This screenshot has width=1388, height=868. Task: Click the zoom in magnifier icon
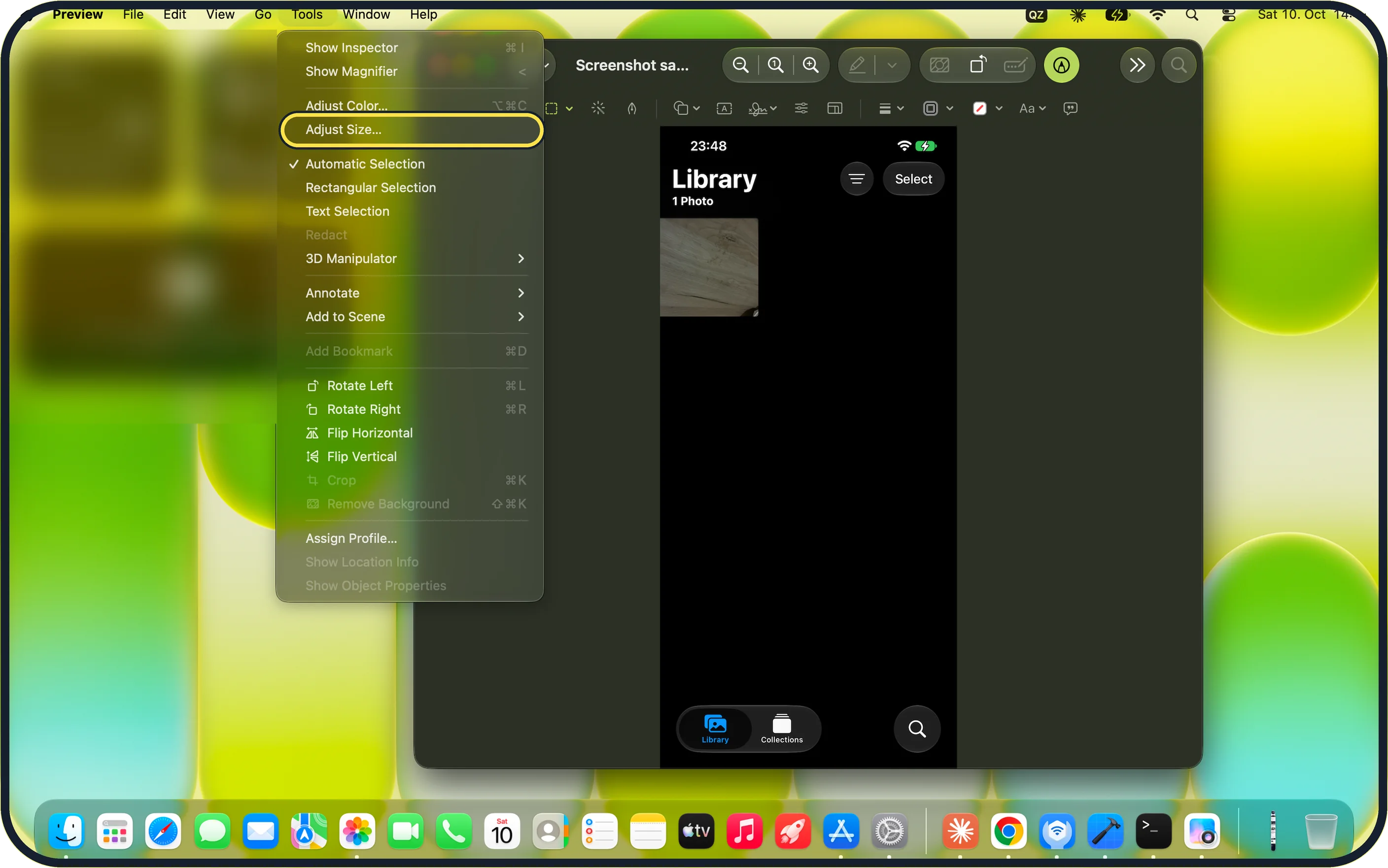810,65
